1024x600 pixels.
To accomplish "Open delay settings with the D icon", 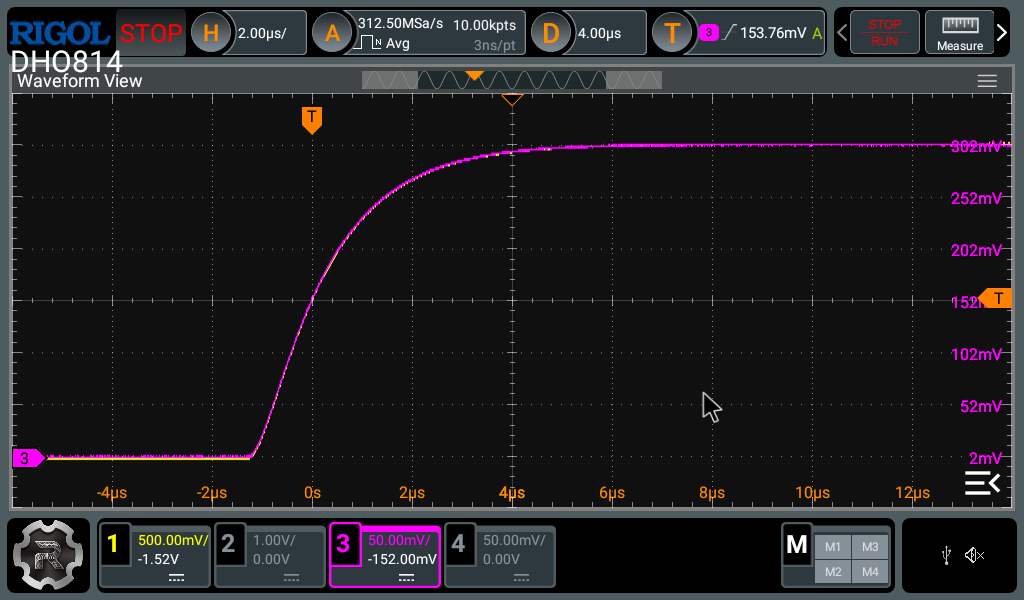I will [x=552, y=32].
